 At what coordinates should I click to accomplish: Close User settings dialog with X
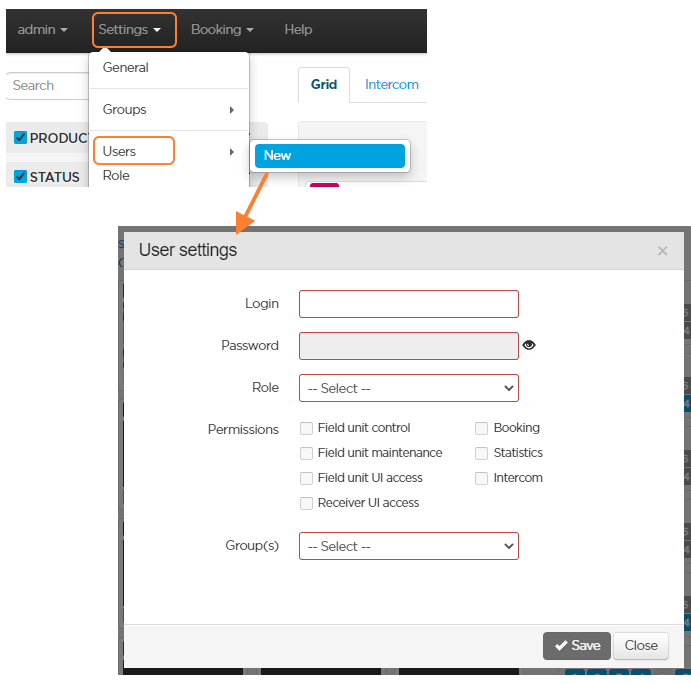pos(662,251)
